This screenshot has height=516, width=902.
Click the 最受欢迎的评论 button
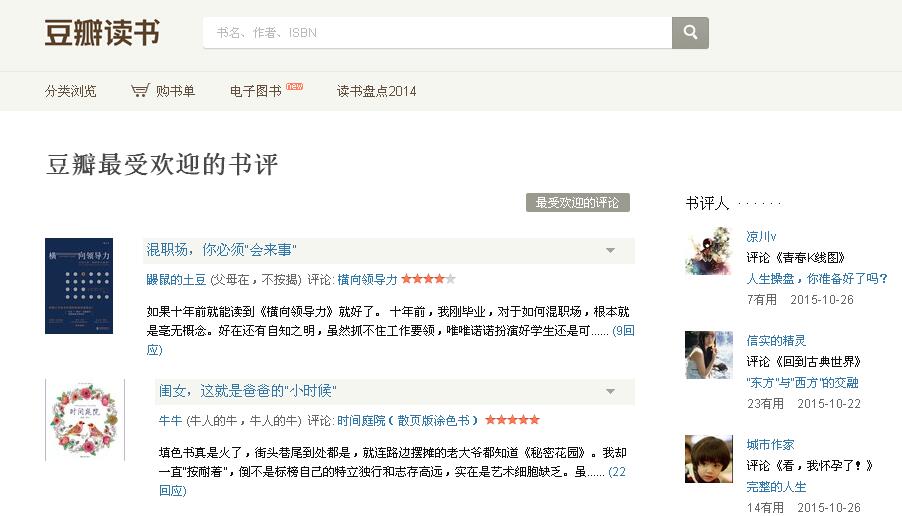578,202
